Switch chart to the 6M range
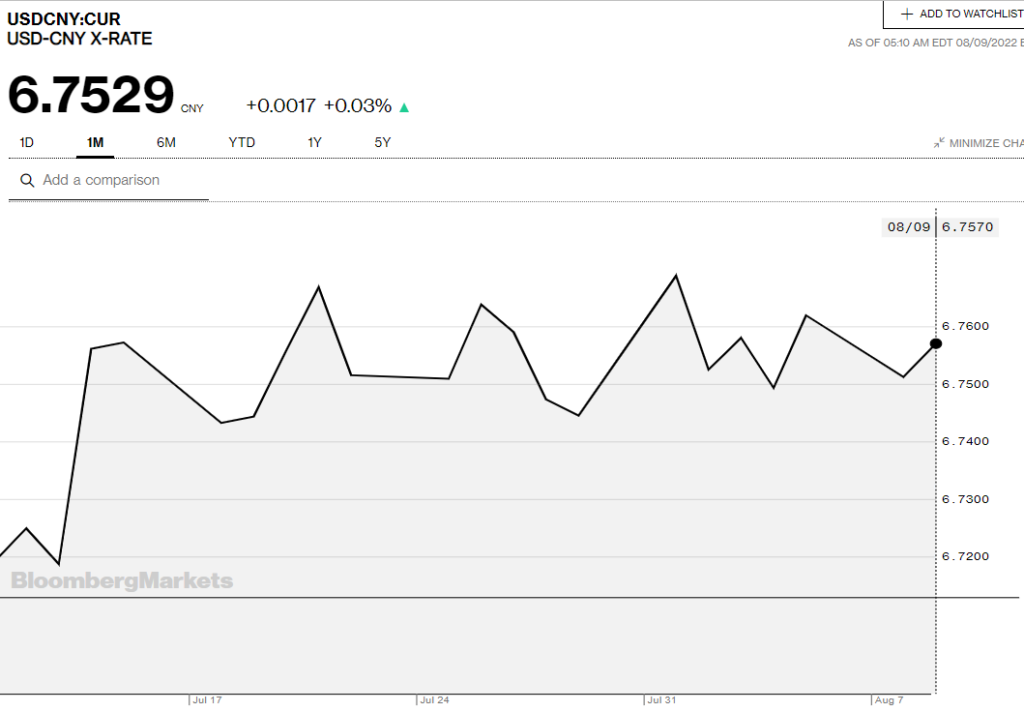The width and height of the screenshot is (1024, 712). (x=166, y=143)
